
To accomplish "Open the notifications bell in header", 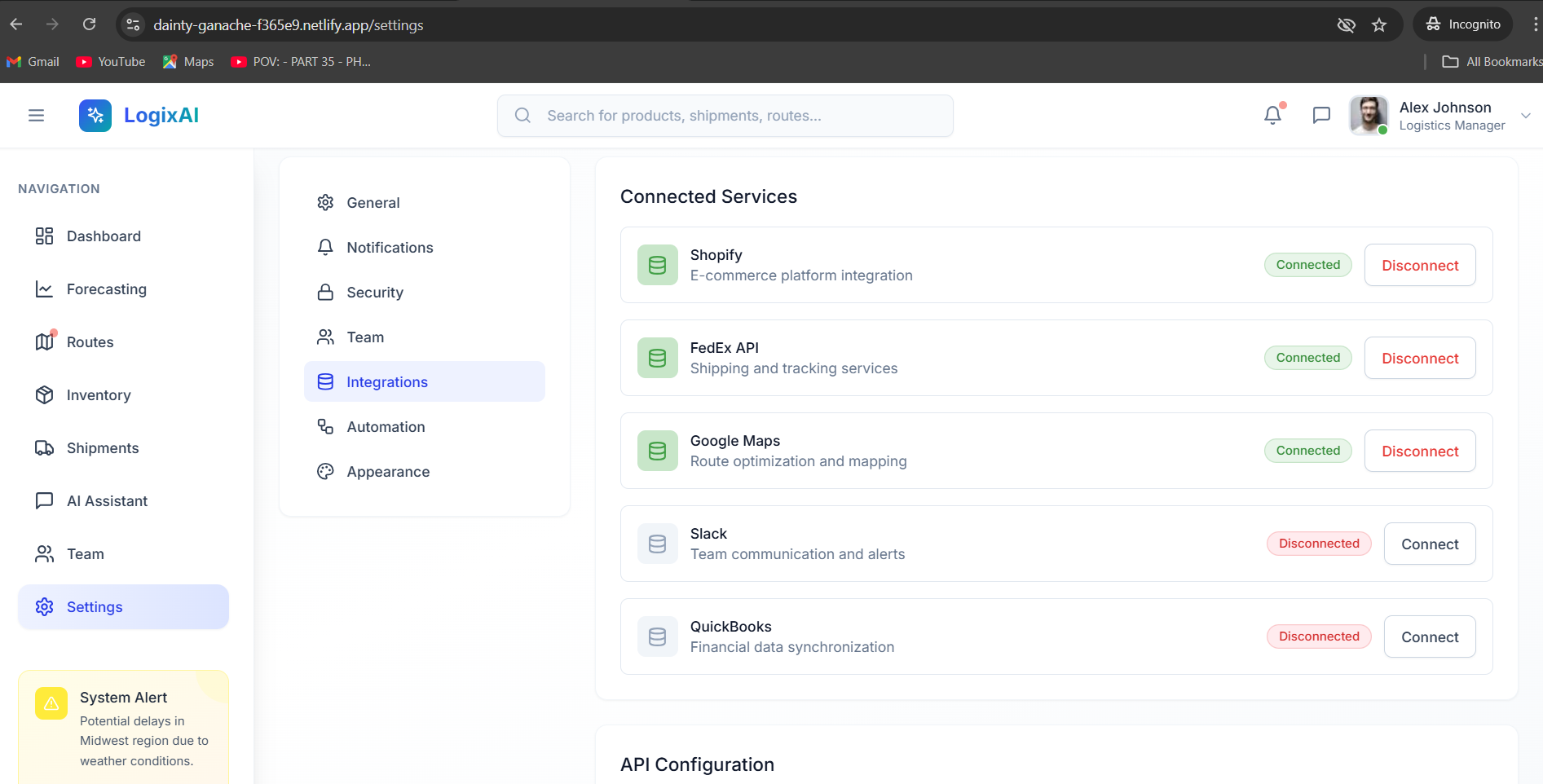I will 1272,116.
